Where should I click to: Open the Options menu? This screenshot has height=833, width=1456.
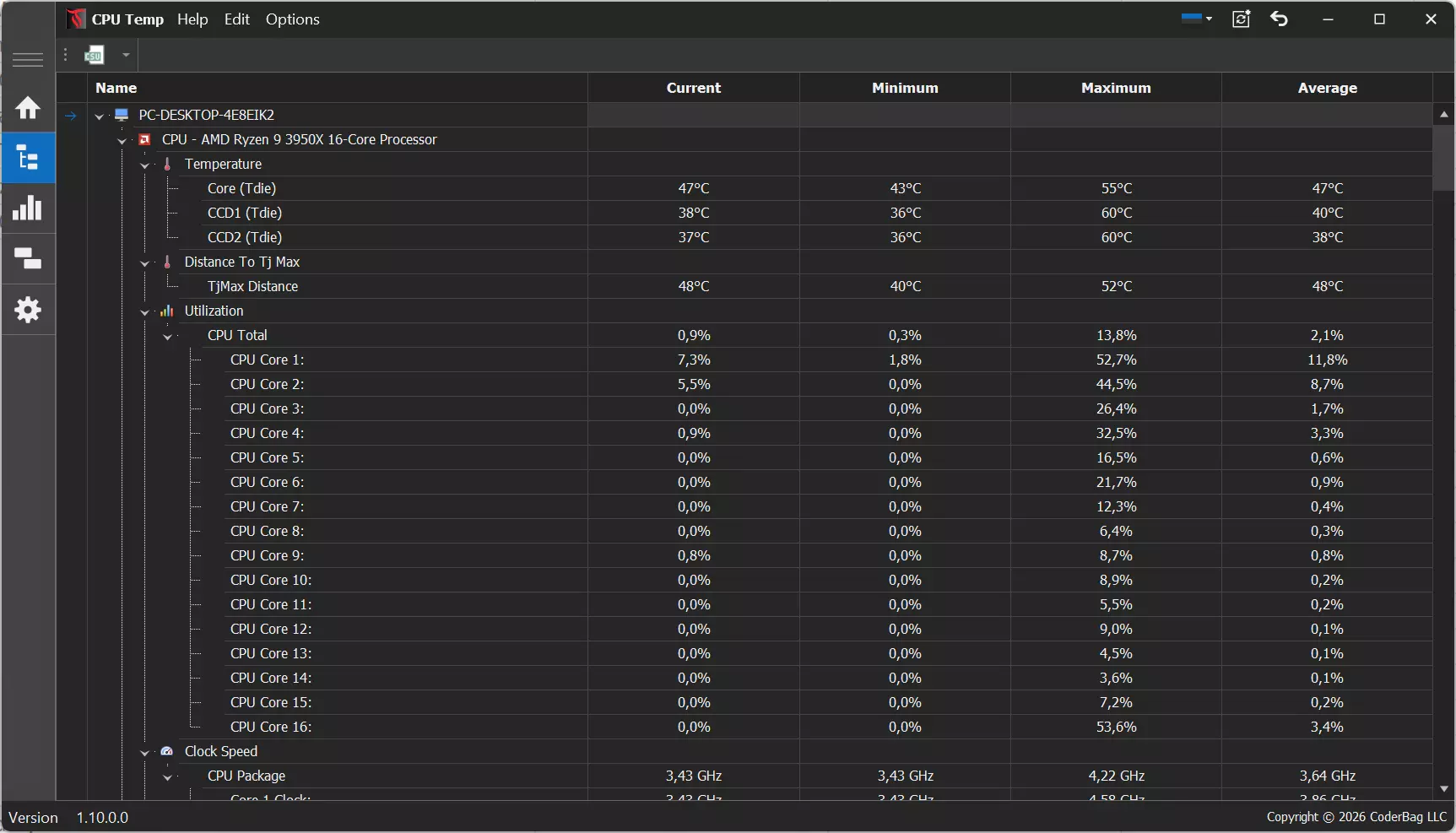click(x=293, y=19)
